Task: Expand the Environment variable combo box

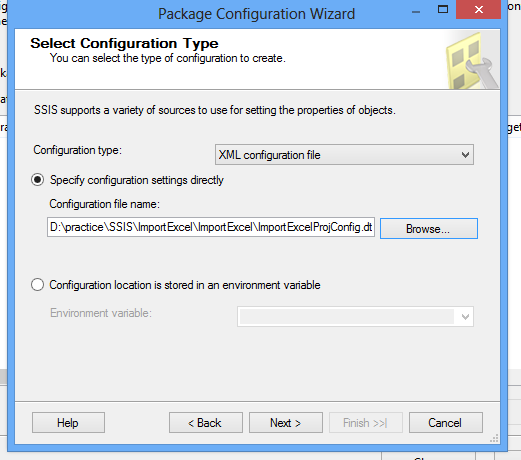Action: (x=355, y=316)
